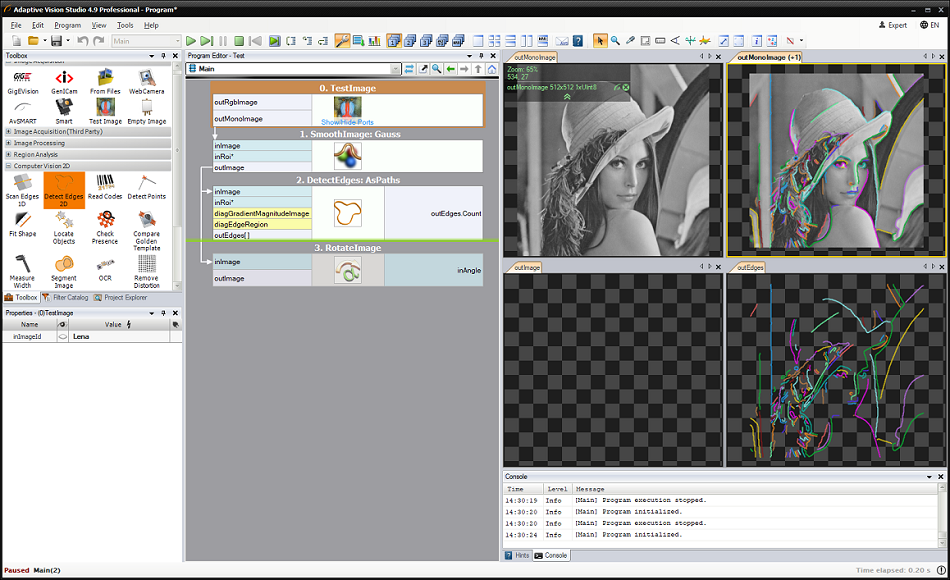Click the Expert mode button
Screen dimensions: 950x580
pyautogui.click(x=893, y=25)
